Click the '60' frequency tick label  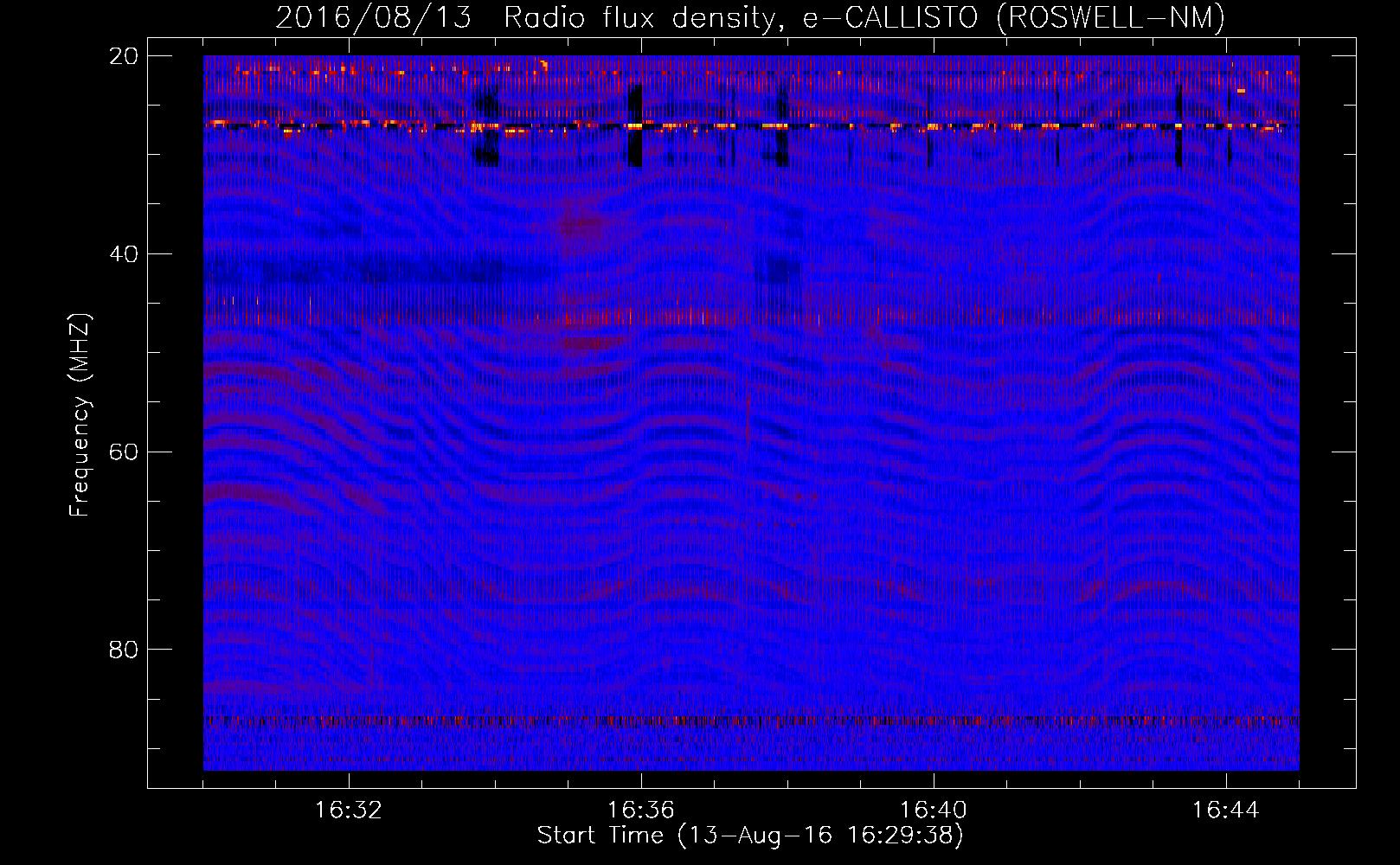point(124,452)
